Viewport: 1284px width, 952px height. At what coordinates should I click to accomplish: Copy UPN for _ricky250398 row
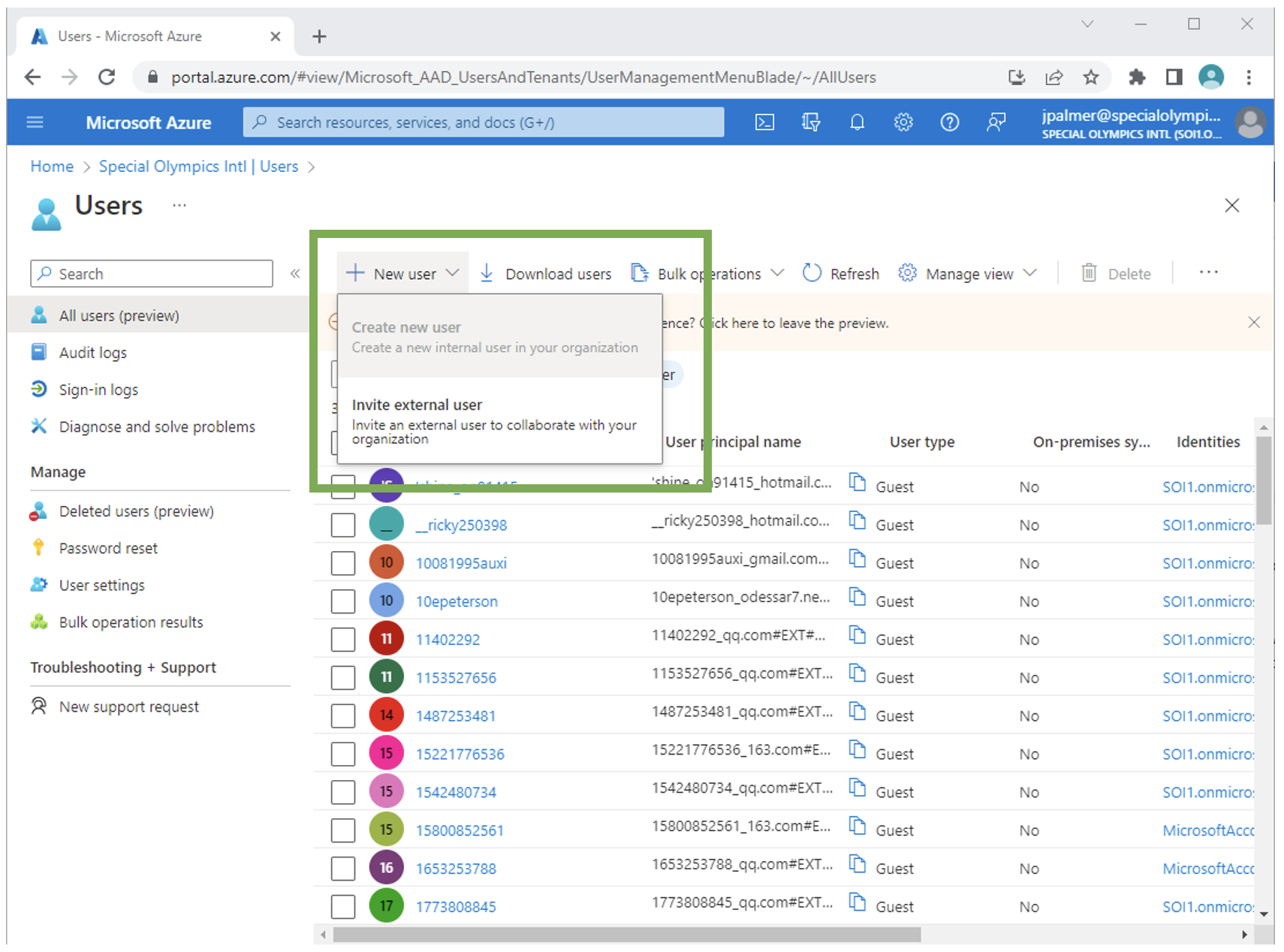[x=858, y=520]
